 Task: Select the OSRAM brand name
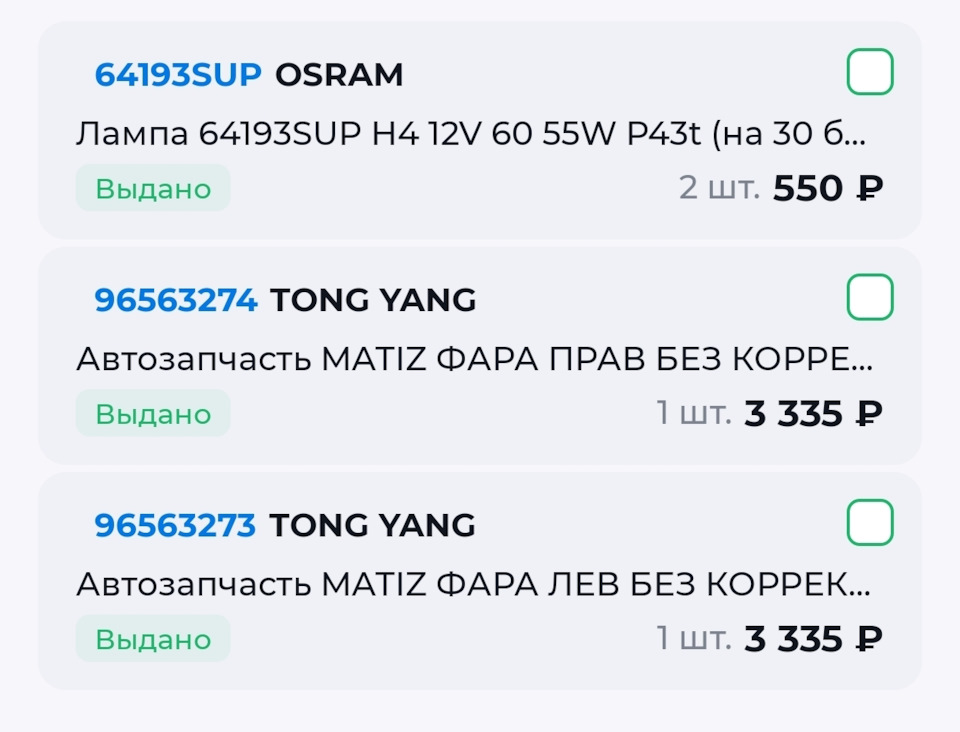pos(338,75)
